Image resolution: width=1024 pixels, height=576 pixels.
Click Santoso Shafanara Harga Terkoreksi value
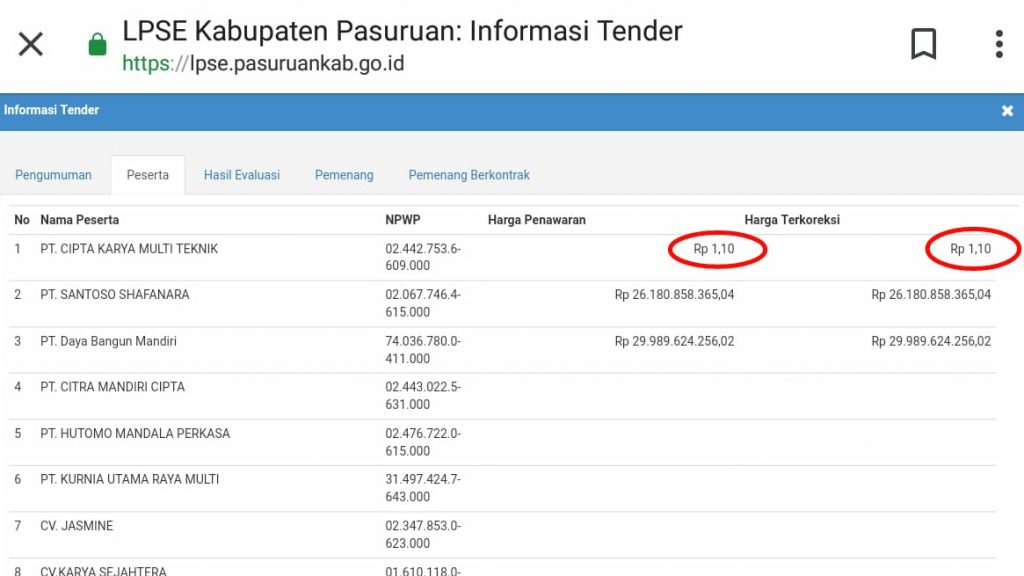click(x=931, y=295)
